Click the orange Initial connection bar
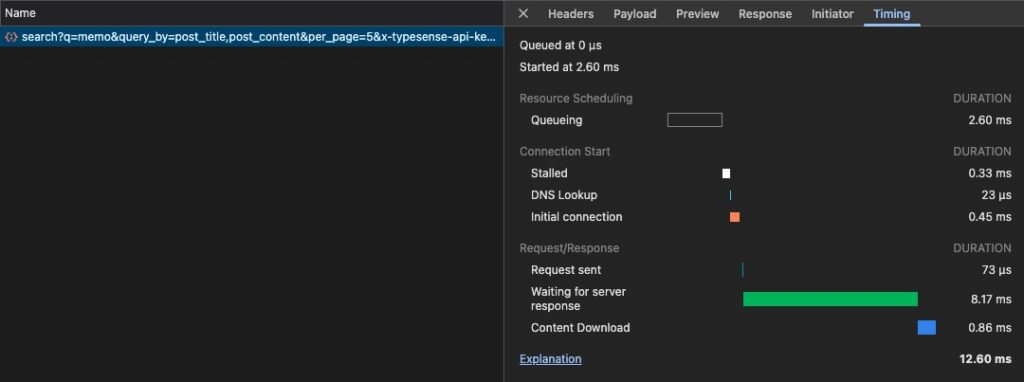Image resolution: width=1024 pixels, height=382 pixels. [x=735, y=217]
